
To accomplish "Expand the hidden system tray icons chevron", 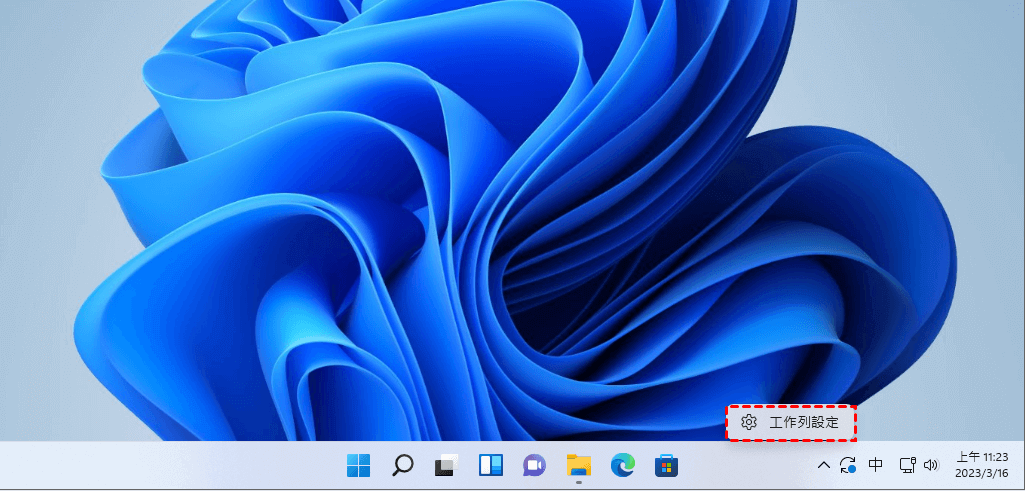I will click(824, 465).
